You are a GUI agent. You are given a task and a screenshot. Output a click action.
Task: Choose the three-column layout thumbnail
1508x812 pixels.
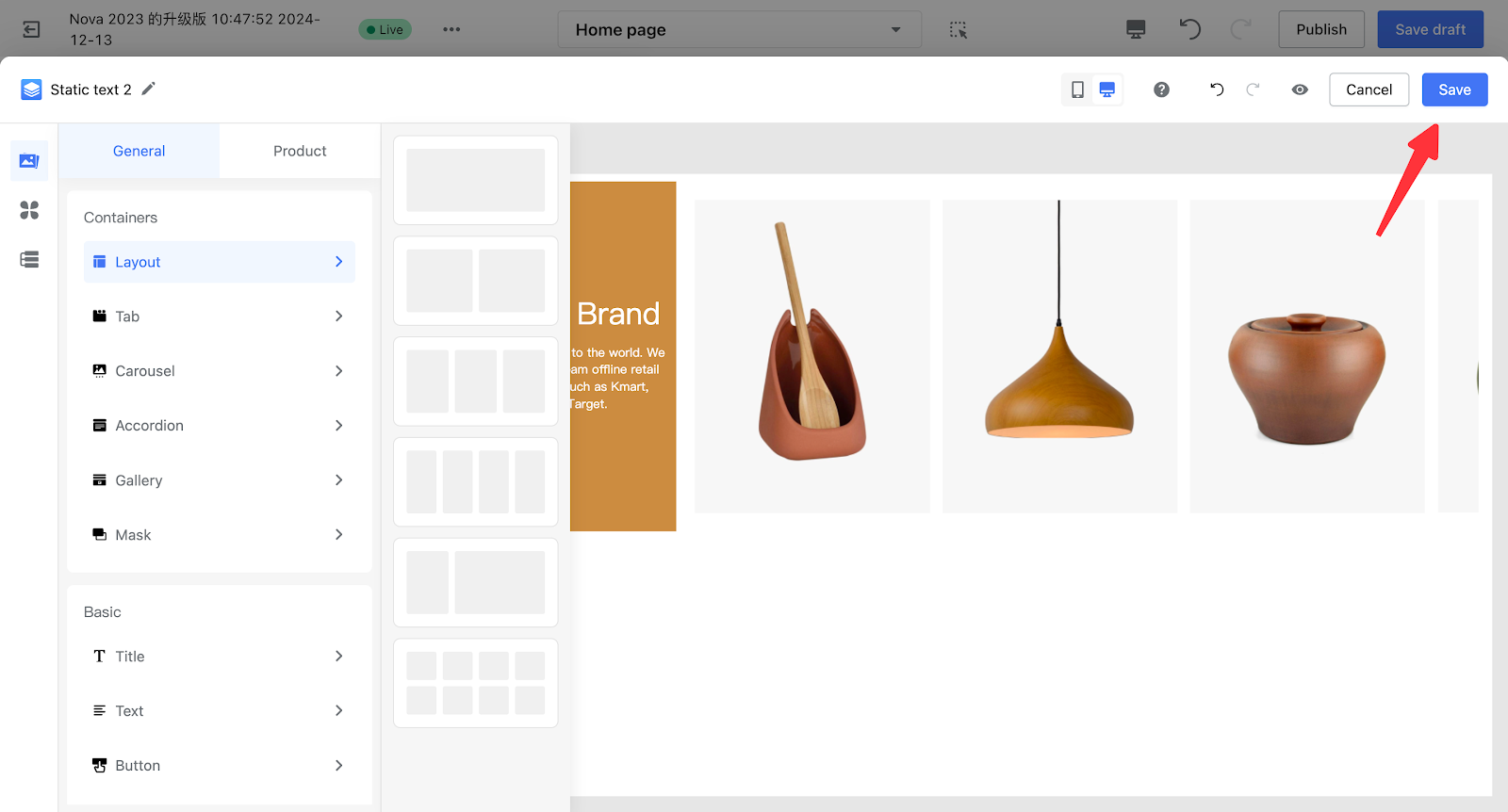[x=475, y=382]
